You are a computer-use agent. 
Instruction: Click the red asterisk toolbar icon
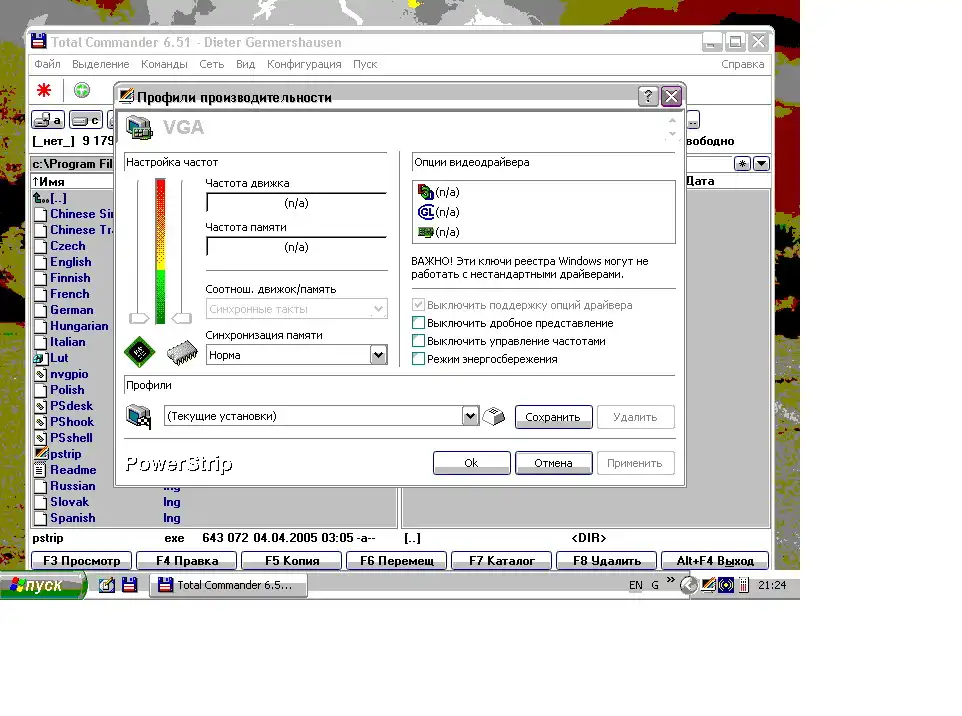point(44,91)
